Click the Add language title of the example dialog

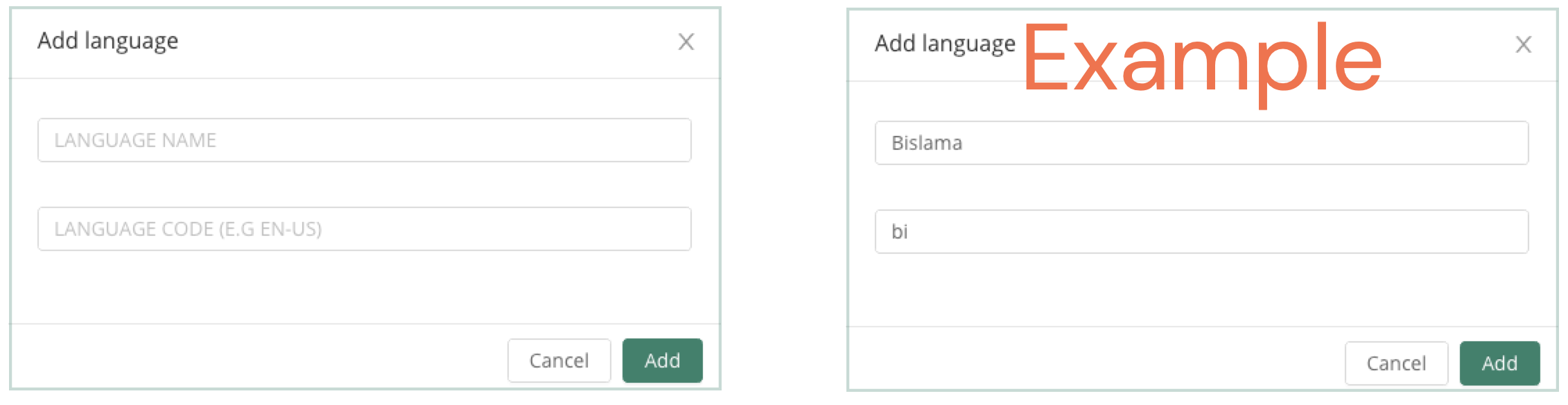[x=944, y=44]
